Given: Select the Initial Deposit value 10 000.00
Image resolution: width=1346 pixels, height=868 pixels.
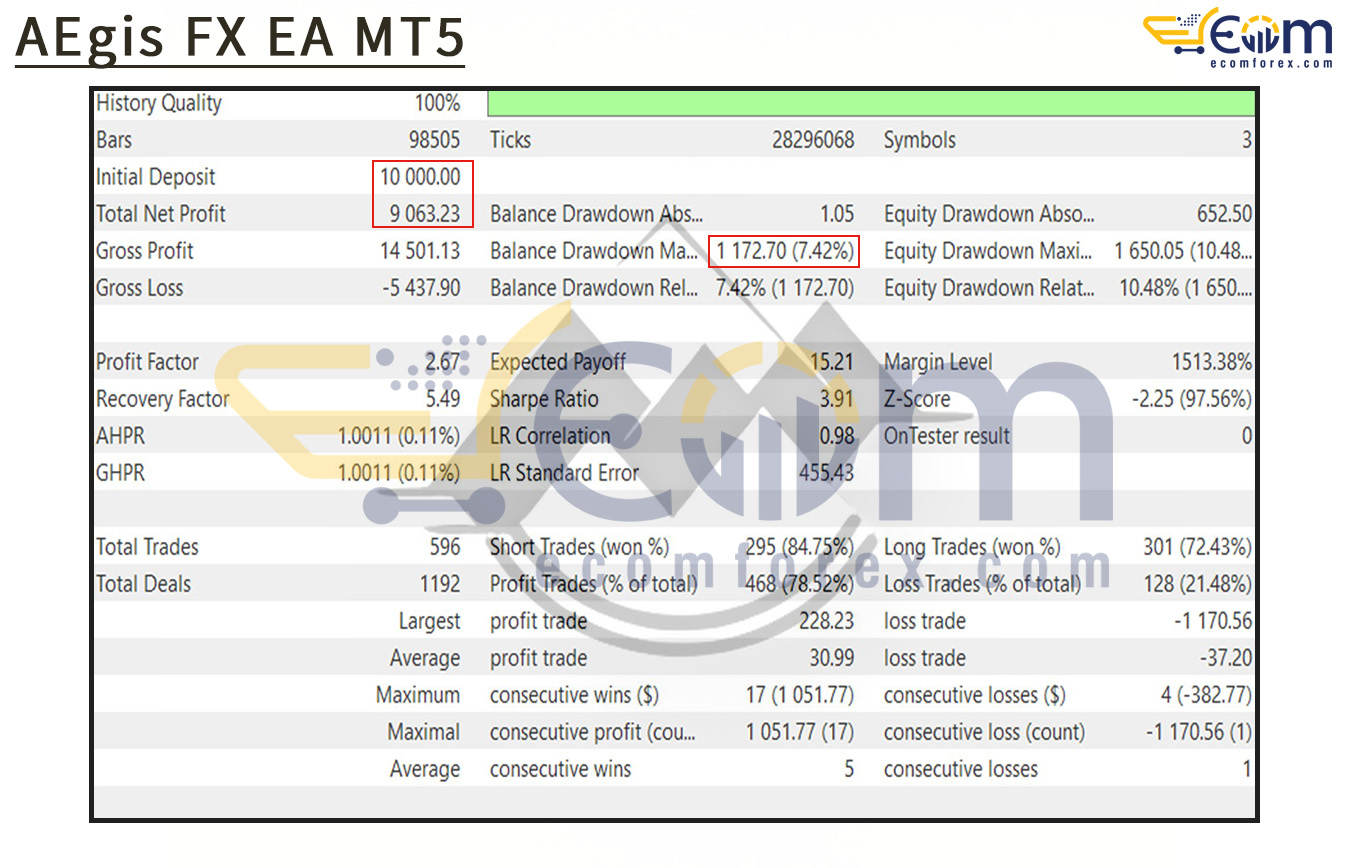Looking at the screenshot, I should click(420, 177).
